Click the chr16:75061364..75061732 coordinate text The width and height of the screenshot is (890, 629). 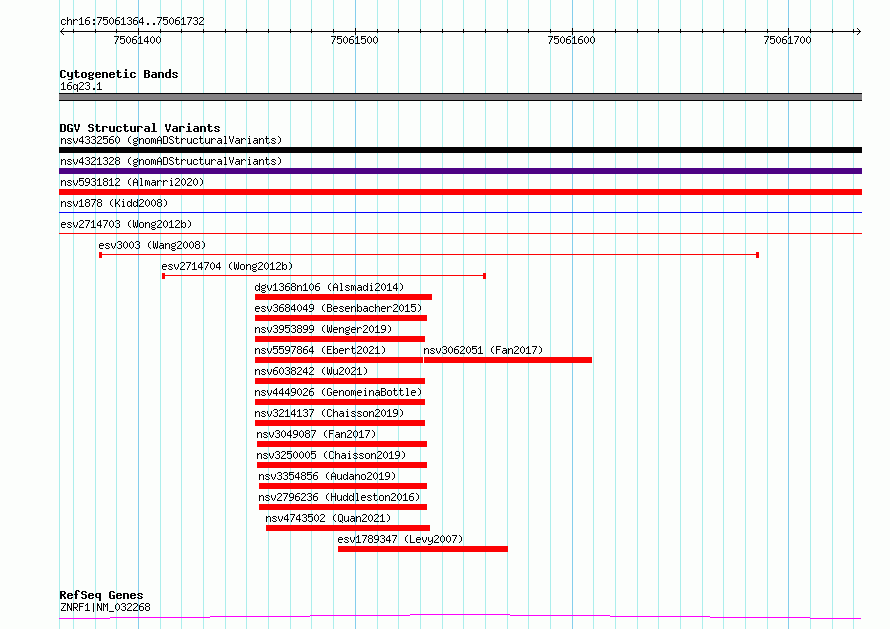click(x=132, y=21)
